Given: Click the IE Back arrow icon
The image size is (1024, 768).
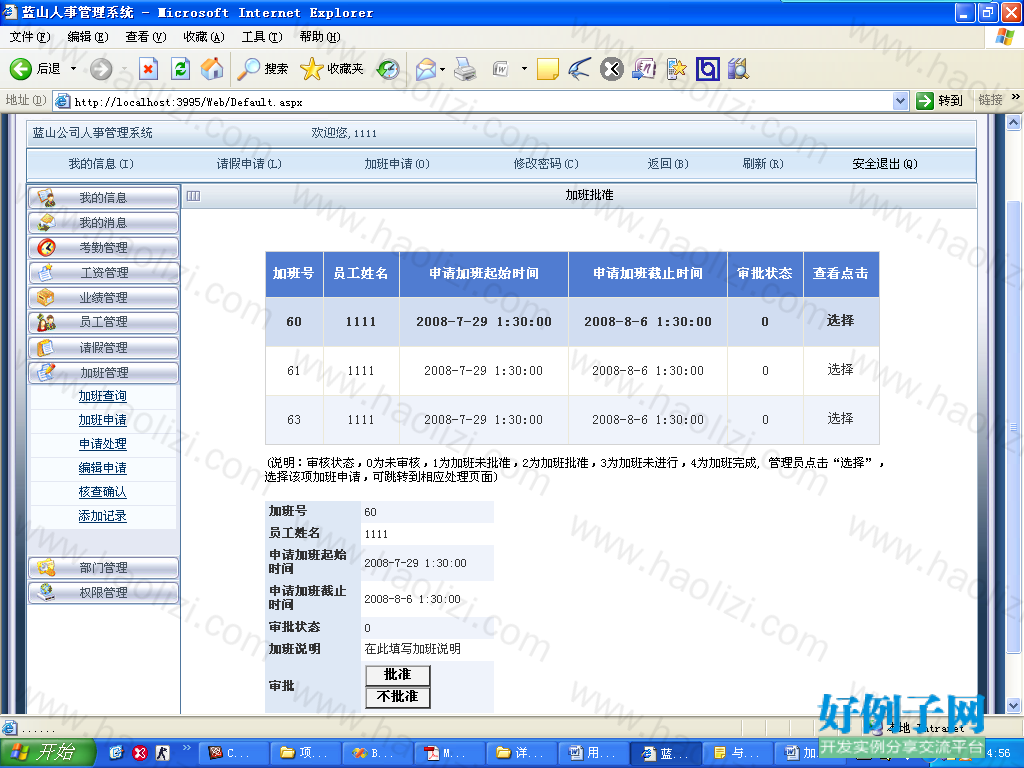Looking at the screenshot, I should click(x=20, y=69).
